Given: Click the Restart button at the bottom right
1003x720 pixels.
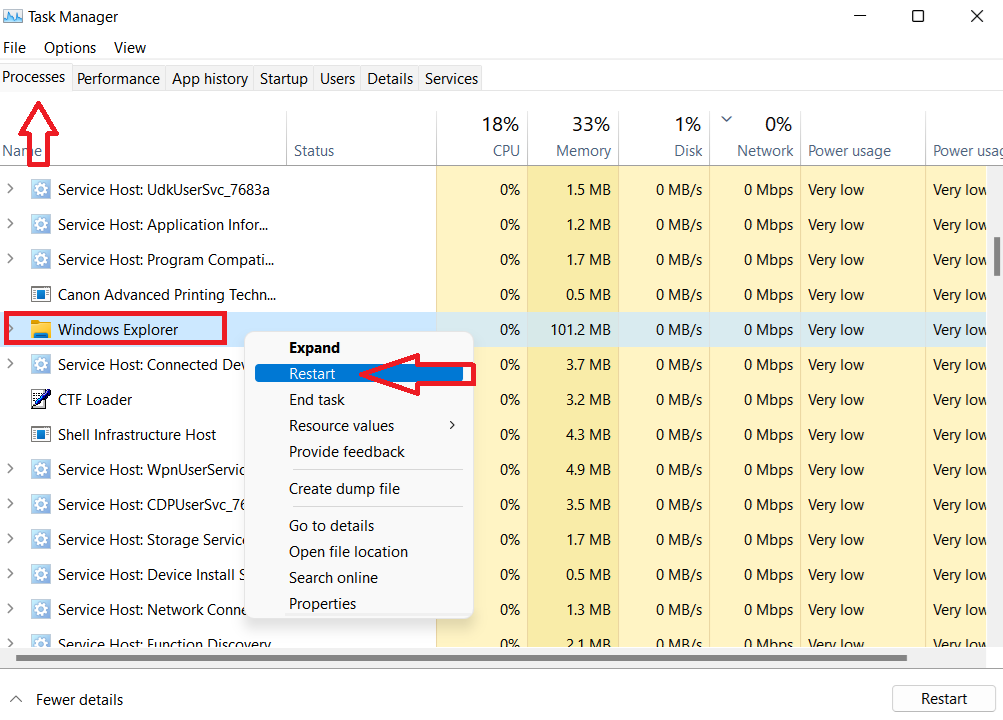Looking at the screenshot, I should pos(944,699).
